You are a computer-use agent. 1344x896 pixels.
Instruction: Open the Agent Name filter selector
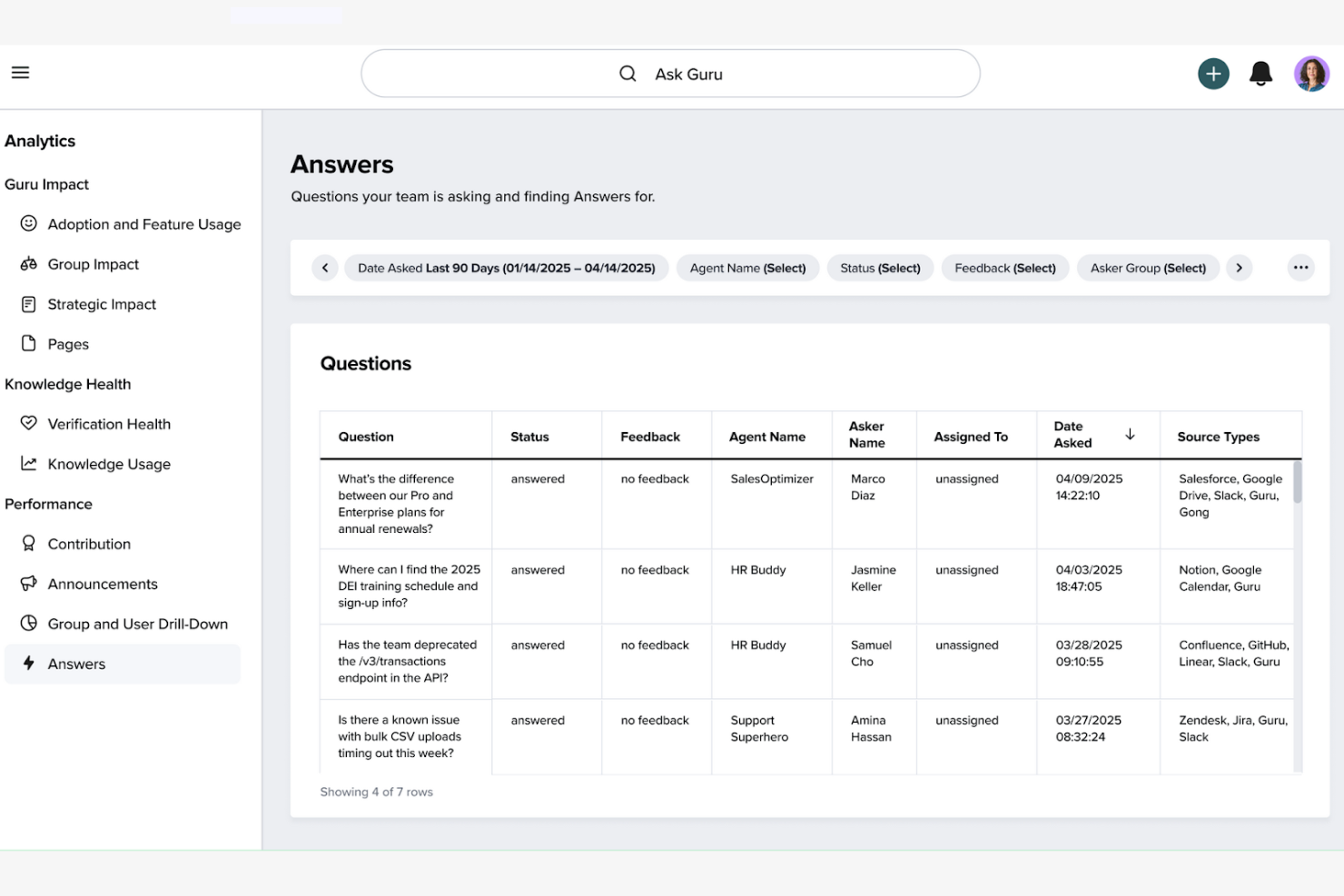click(747, 268)
